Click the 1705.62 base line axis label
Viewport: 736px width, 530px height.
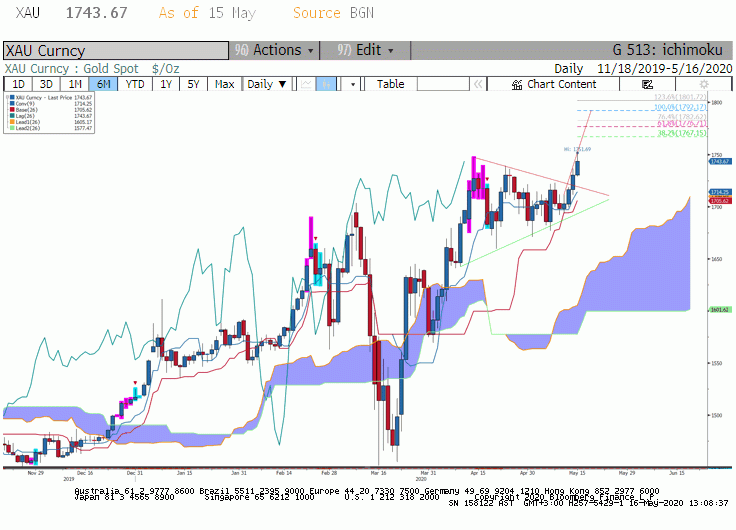coord(720,201)
